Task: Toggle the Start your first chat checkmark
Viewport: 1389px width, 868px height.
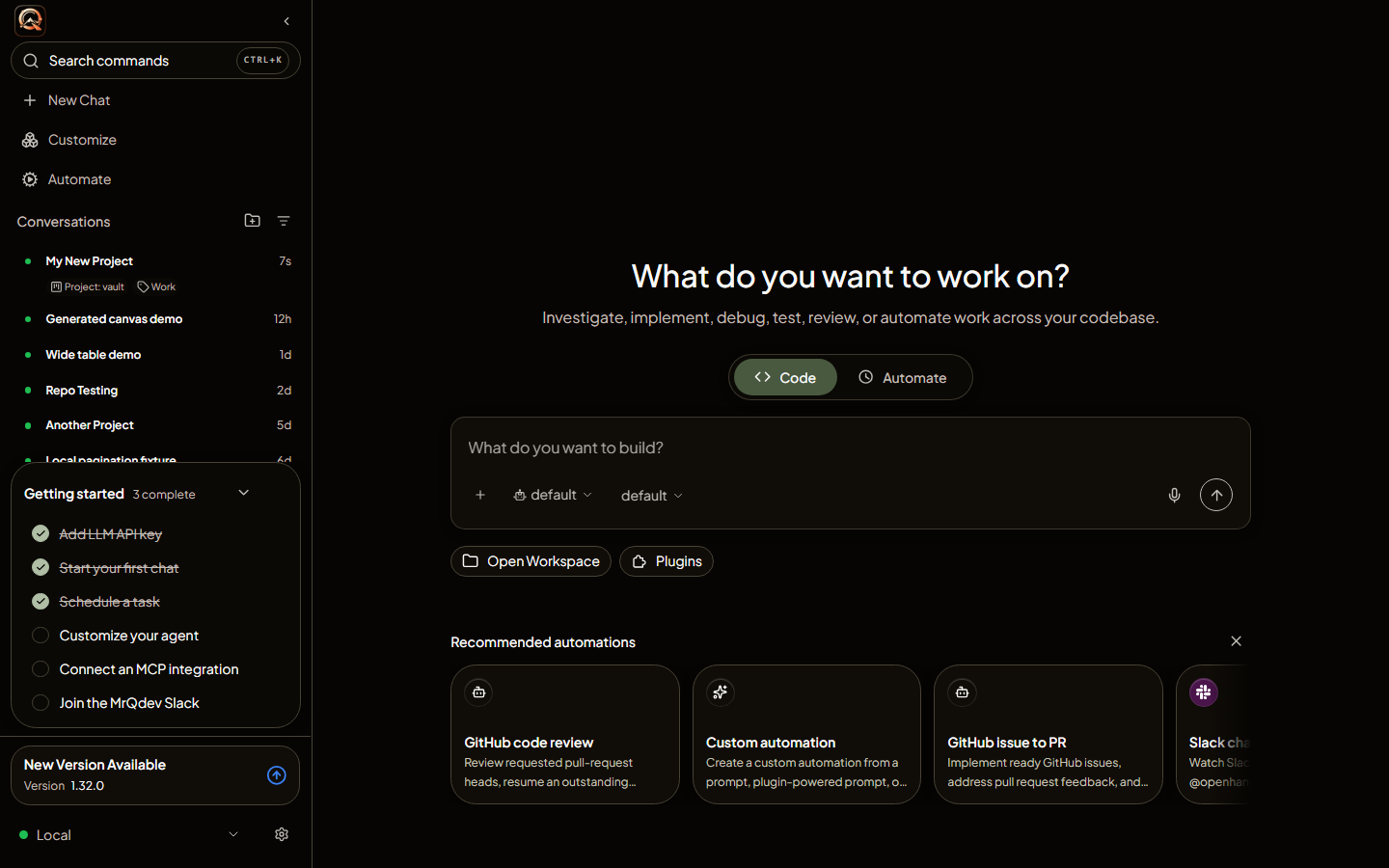Action: click(41, 567)
